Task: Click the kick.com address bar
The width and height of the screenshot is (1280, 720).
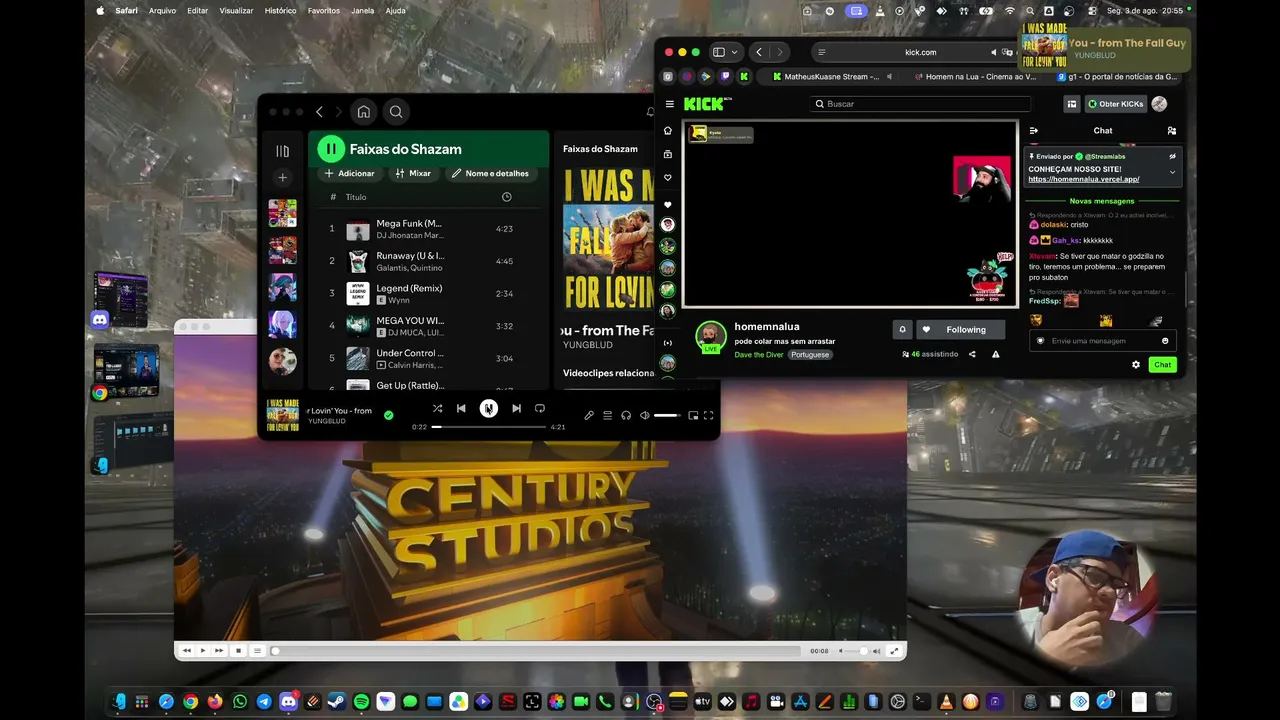Action: 920,52
